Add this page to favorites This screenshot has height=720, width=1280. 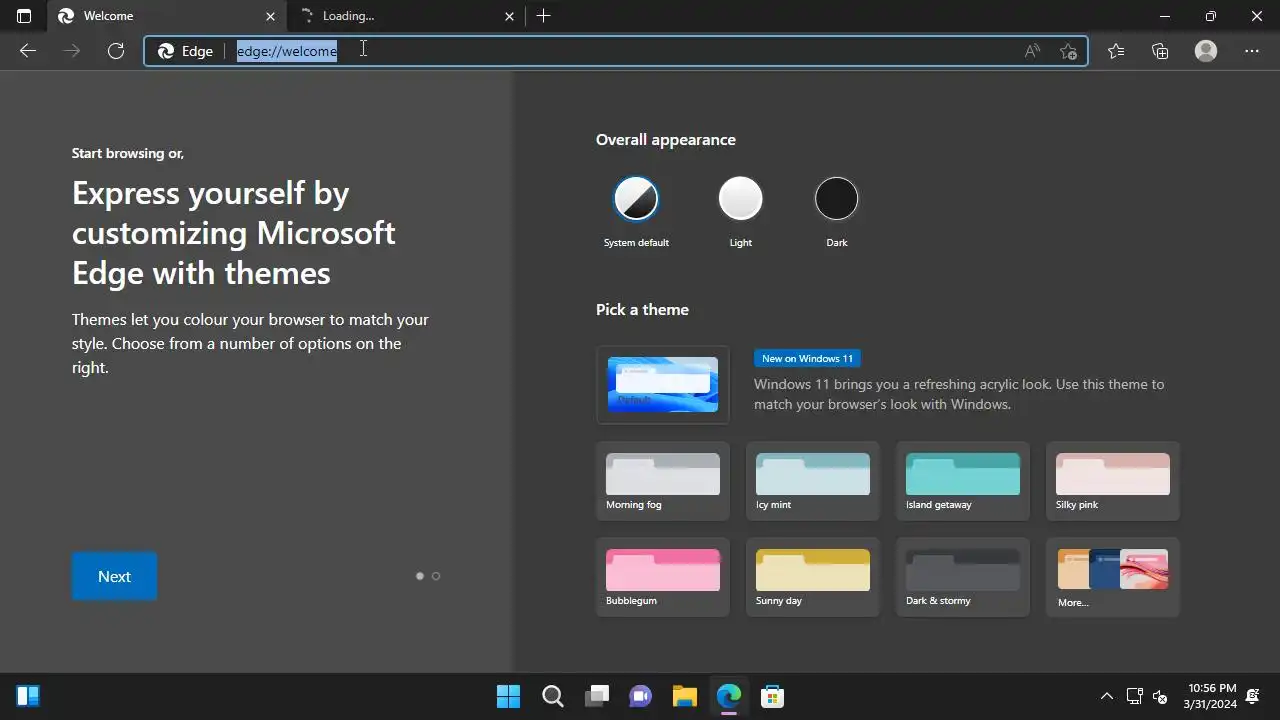point(1068,51)
